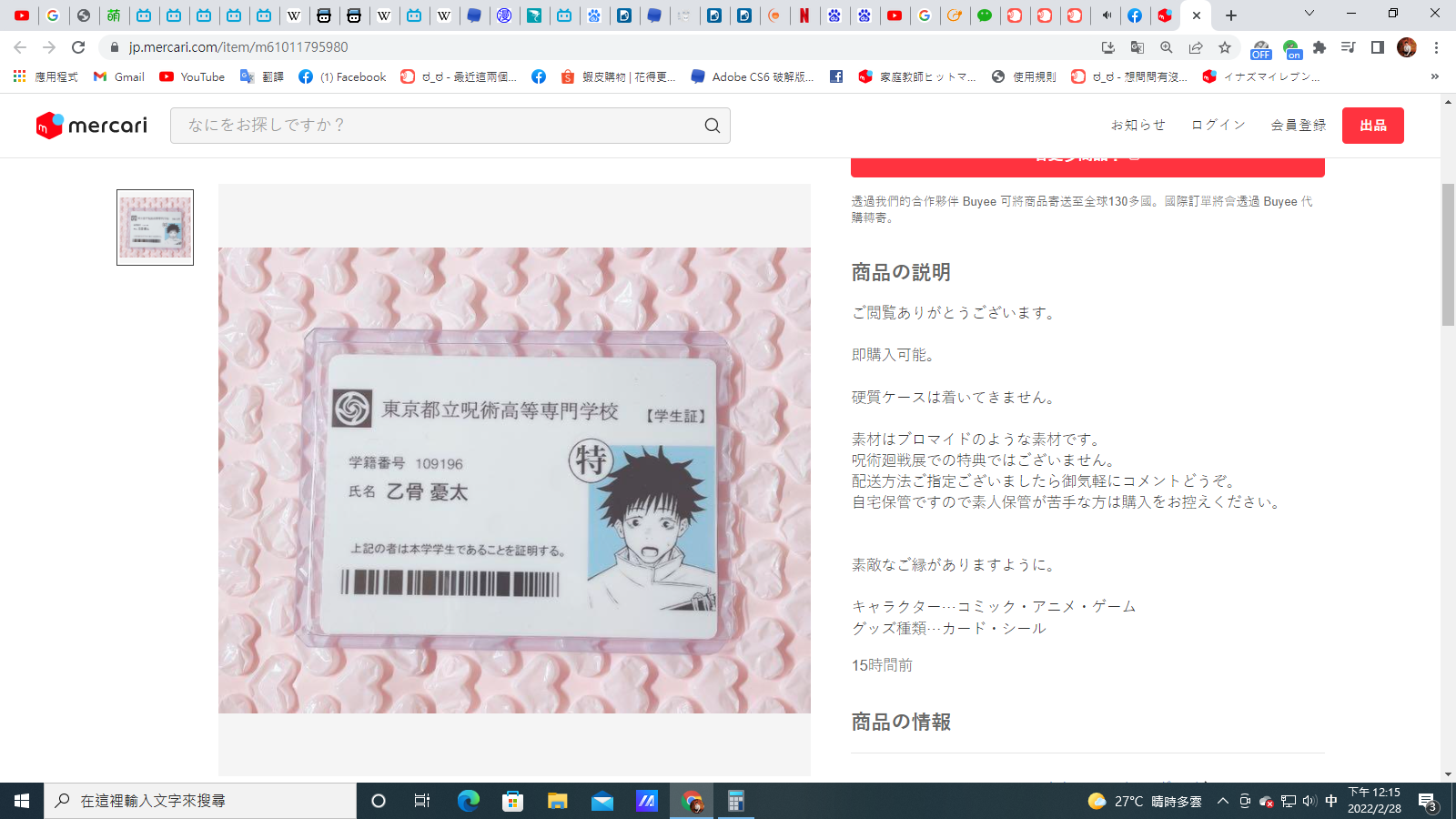This screenshot has height=819, width=1456.
Task: Open the clock and date in taskbar
Action: pyautogui.click(x=1374, y=801)
